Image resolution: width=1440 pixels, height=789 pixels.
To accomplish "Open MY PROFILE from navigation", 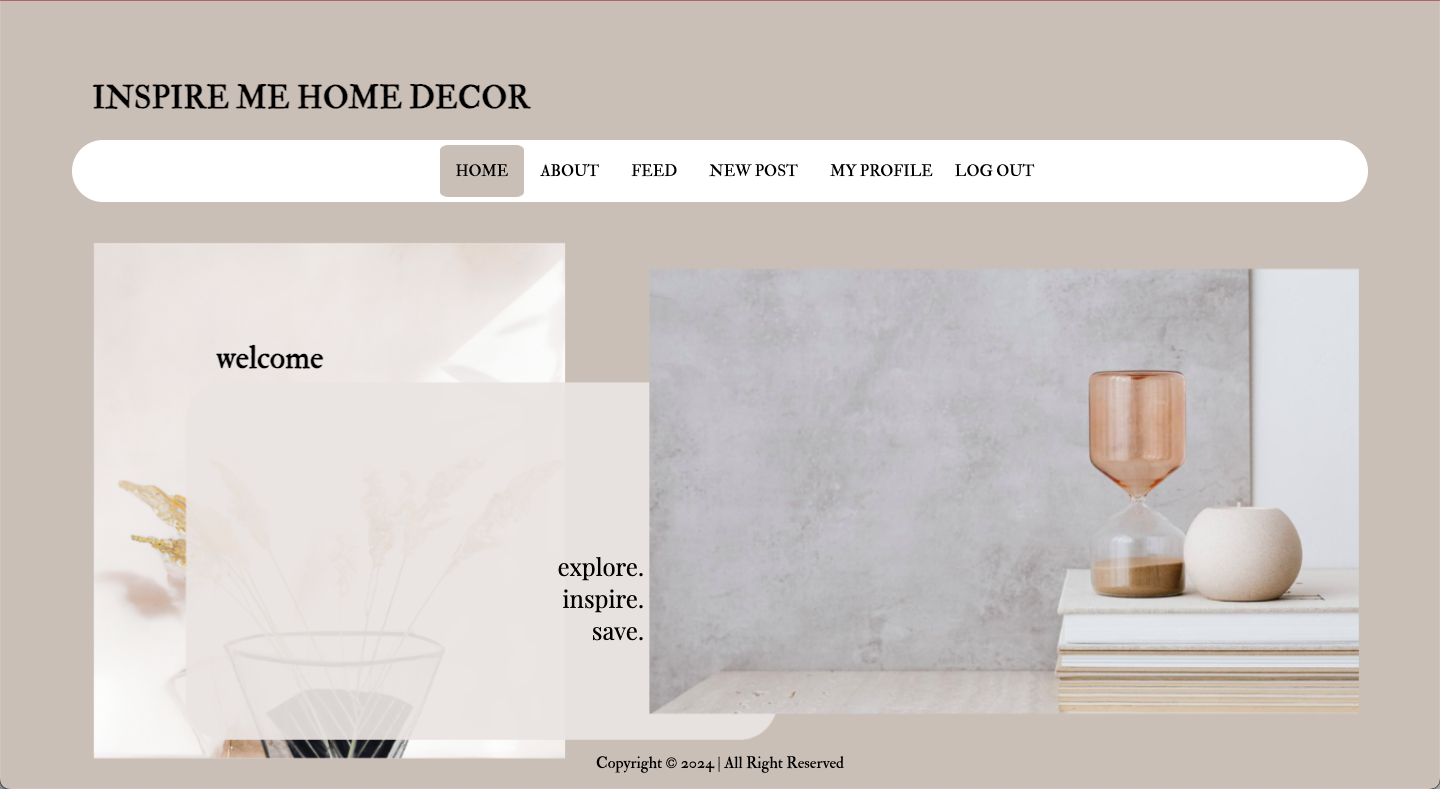I will 881,171.
